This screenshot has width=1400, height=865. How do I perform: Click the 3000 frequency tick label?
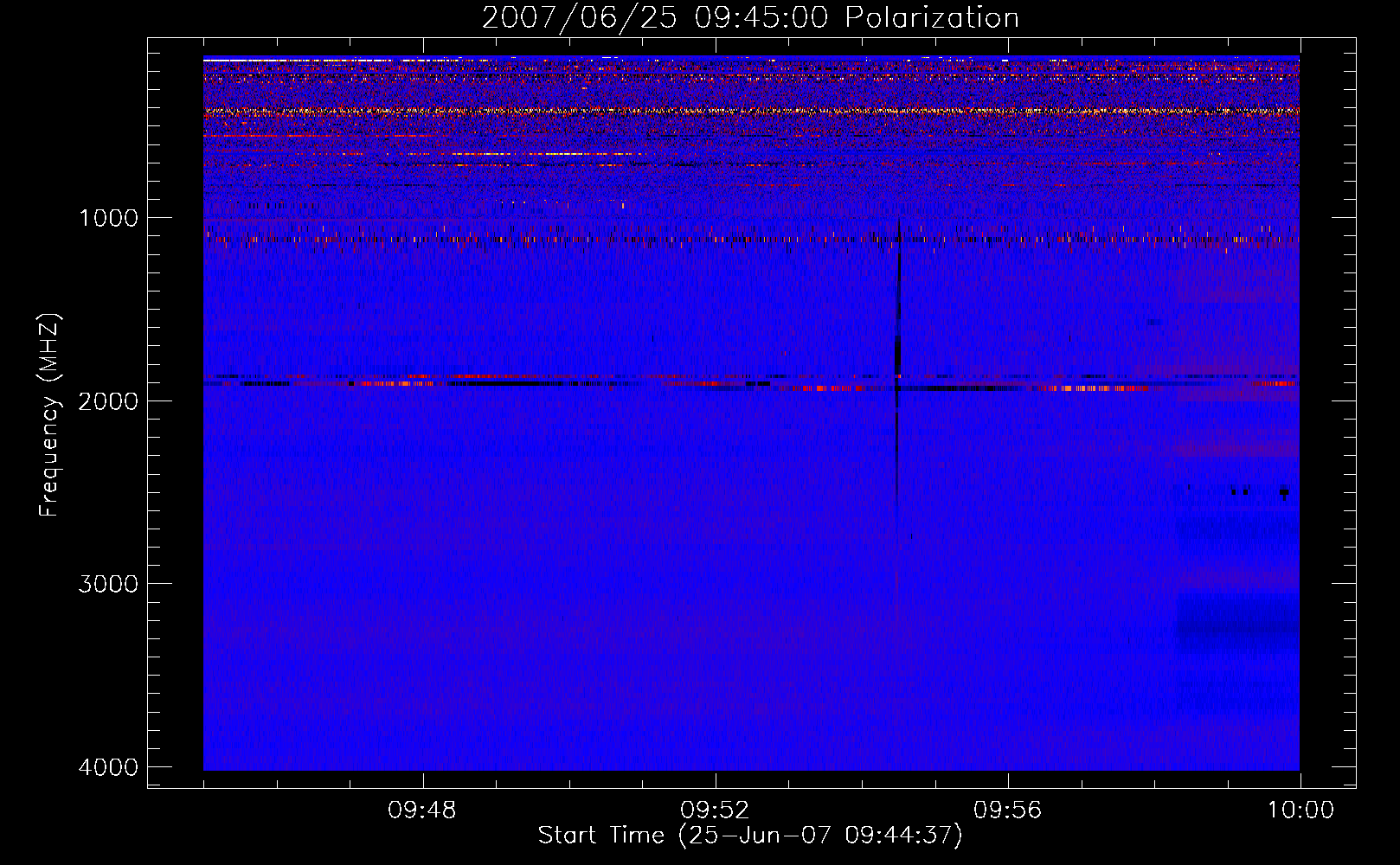click(x=108, y=584)
